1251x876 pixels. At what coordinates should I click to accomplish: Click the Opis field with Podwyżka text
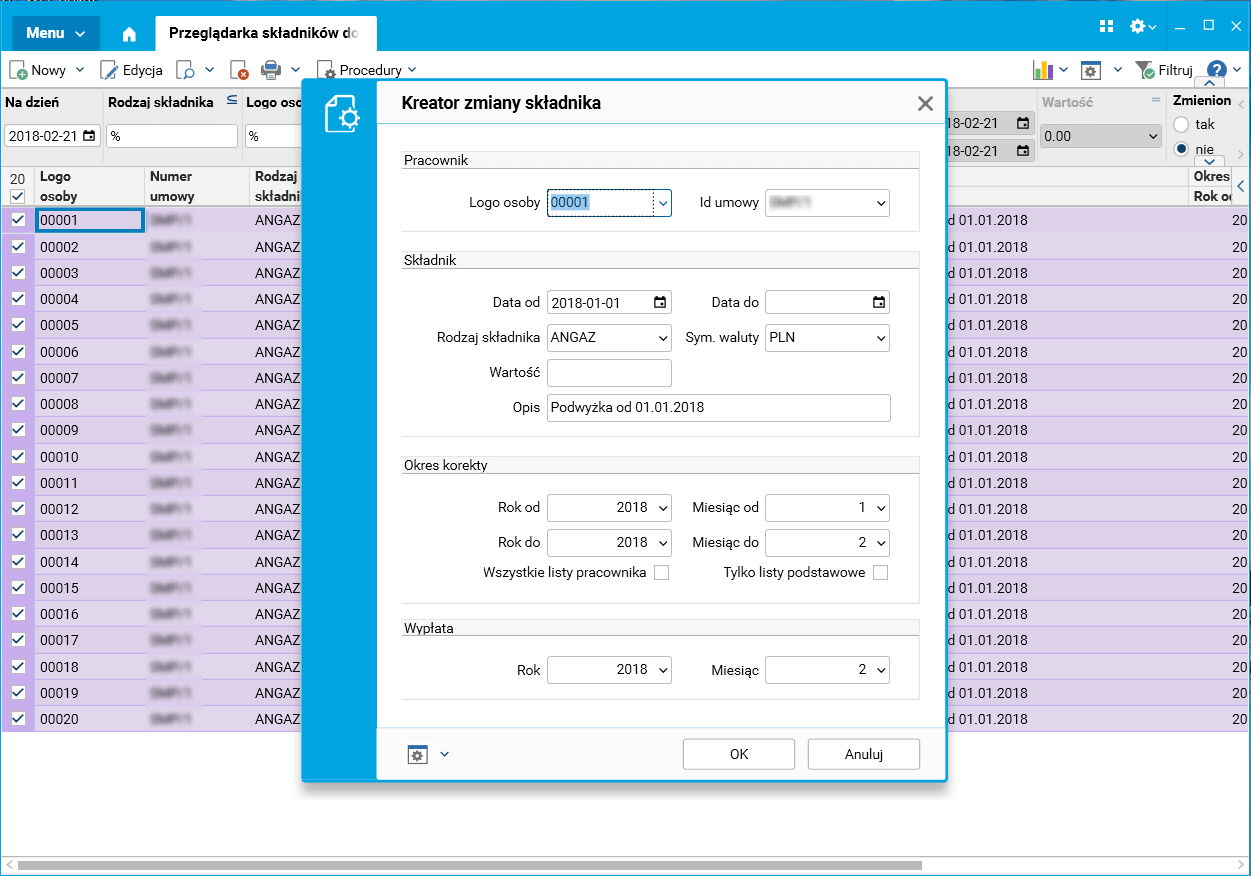[718, 408]
